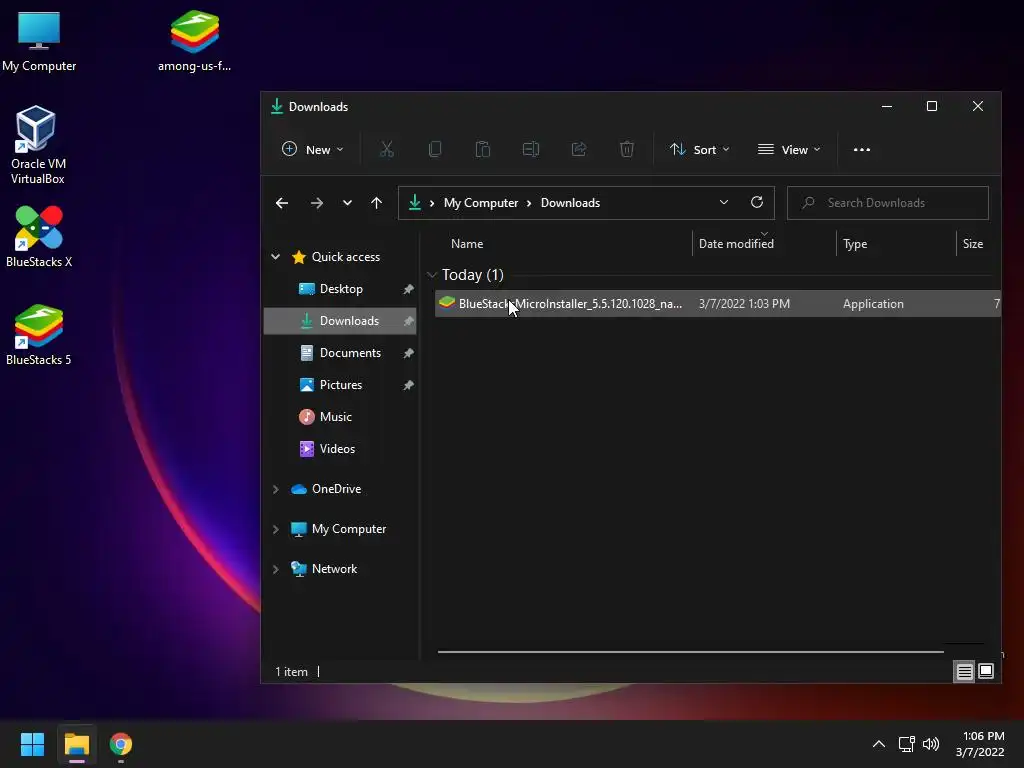
Task: Click My Computer in the address breadcrumb
Action: pos(481,202)
